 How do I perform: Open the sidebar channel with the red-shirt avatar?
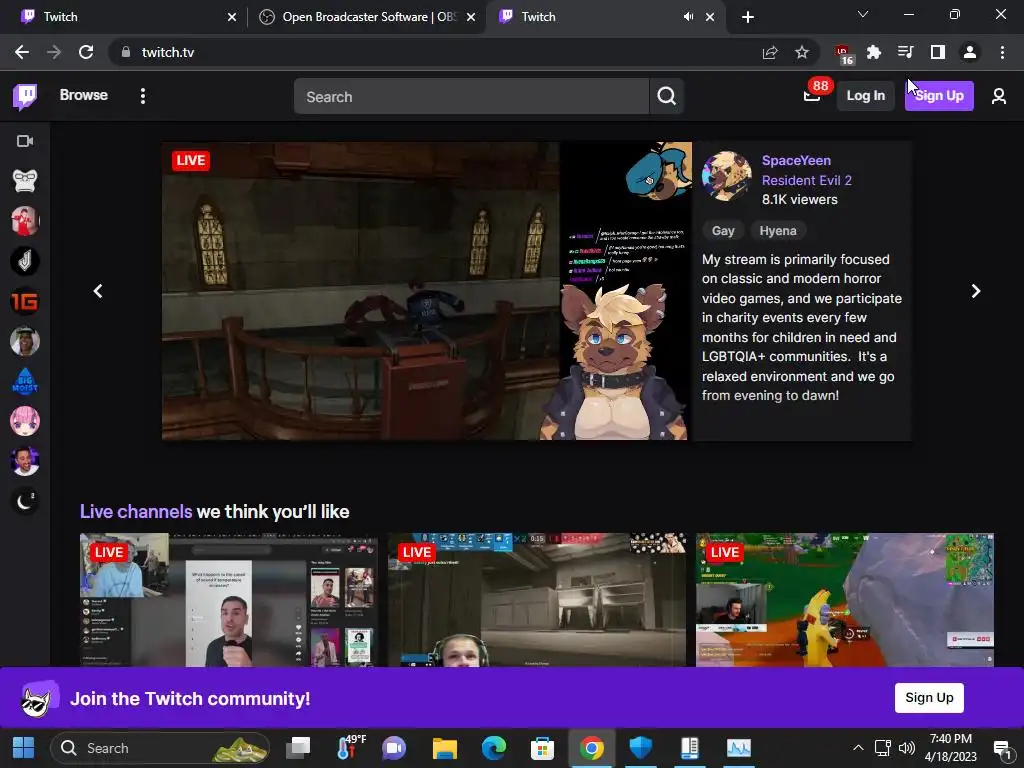click(x=25, y=221)
